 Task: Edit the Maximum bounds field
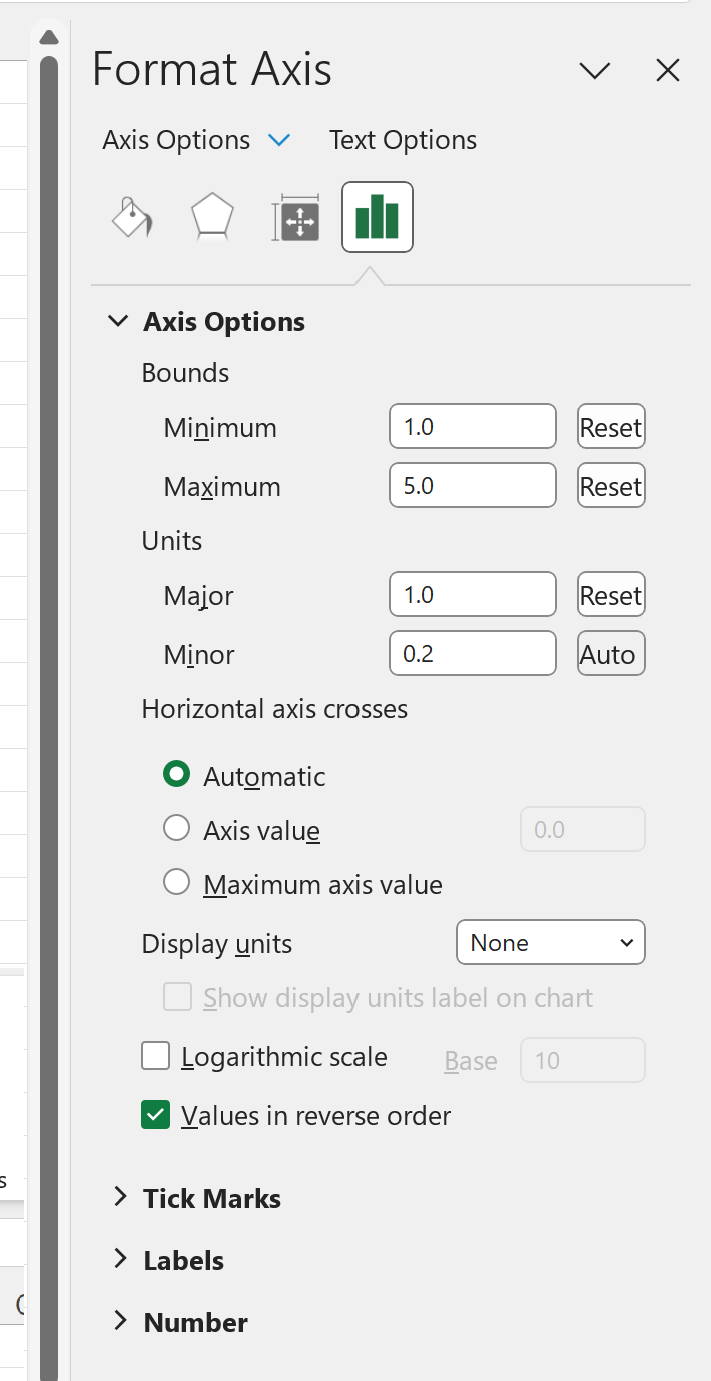[x=472, y=485]
